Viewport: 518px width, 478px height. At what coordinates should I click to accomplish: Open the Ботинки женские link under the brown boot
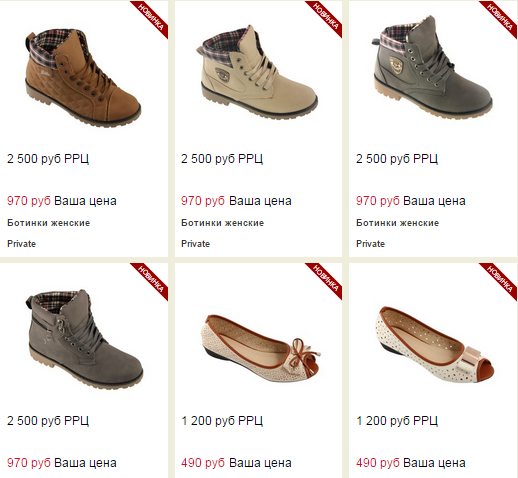tap(49, 223)
